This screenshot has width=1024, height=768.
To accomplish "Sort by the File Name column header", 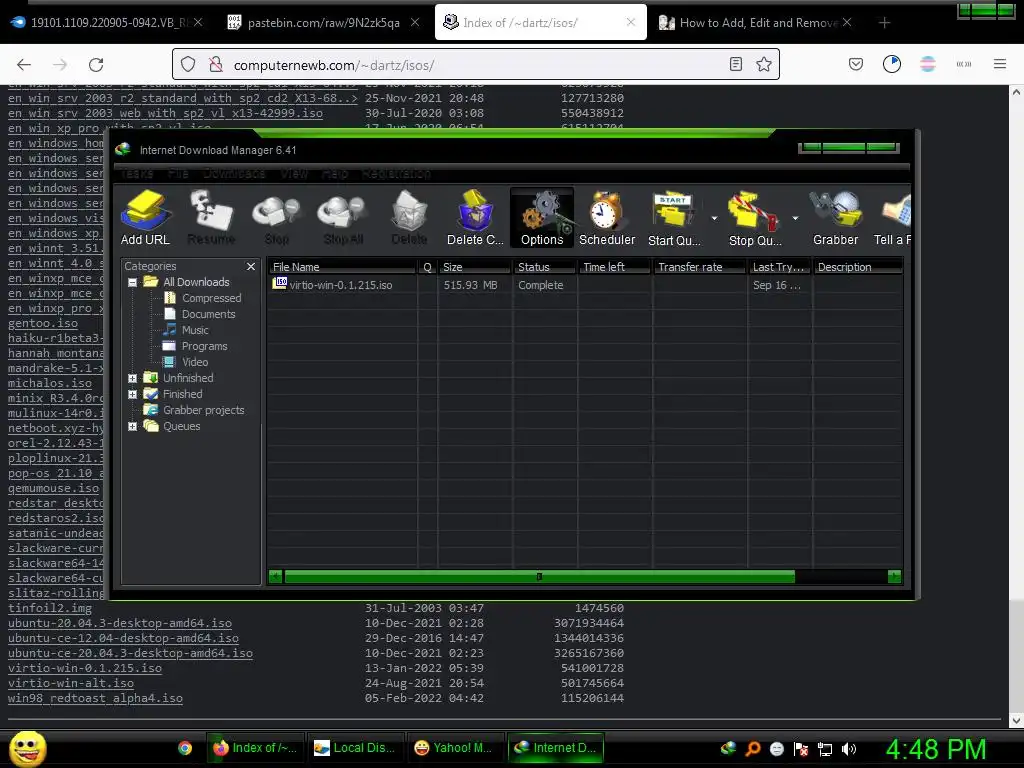I will [342, 266].
